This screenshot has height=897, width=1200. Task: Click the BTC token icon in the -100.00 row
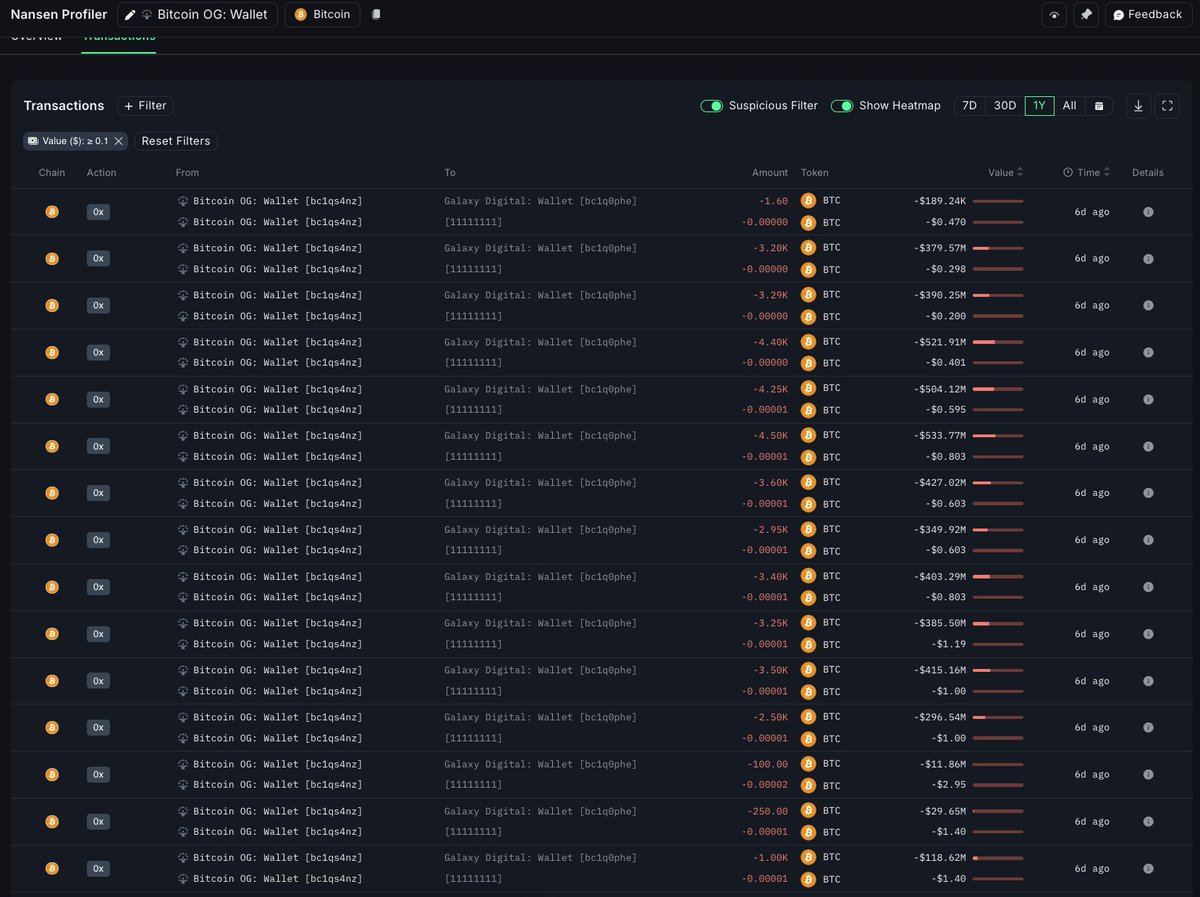point(808,764)
